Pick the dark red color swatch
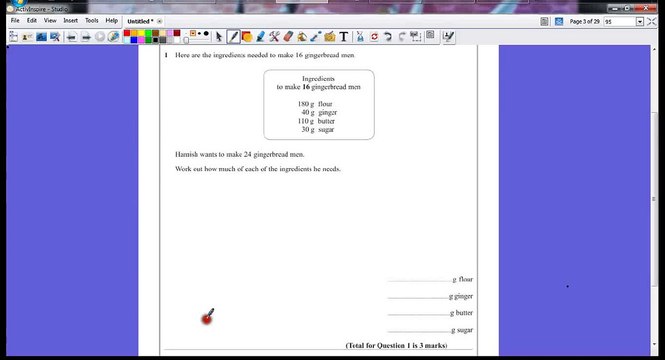The width and height of the screenshot is (665, 360). pos(177,33)
